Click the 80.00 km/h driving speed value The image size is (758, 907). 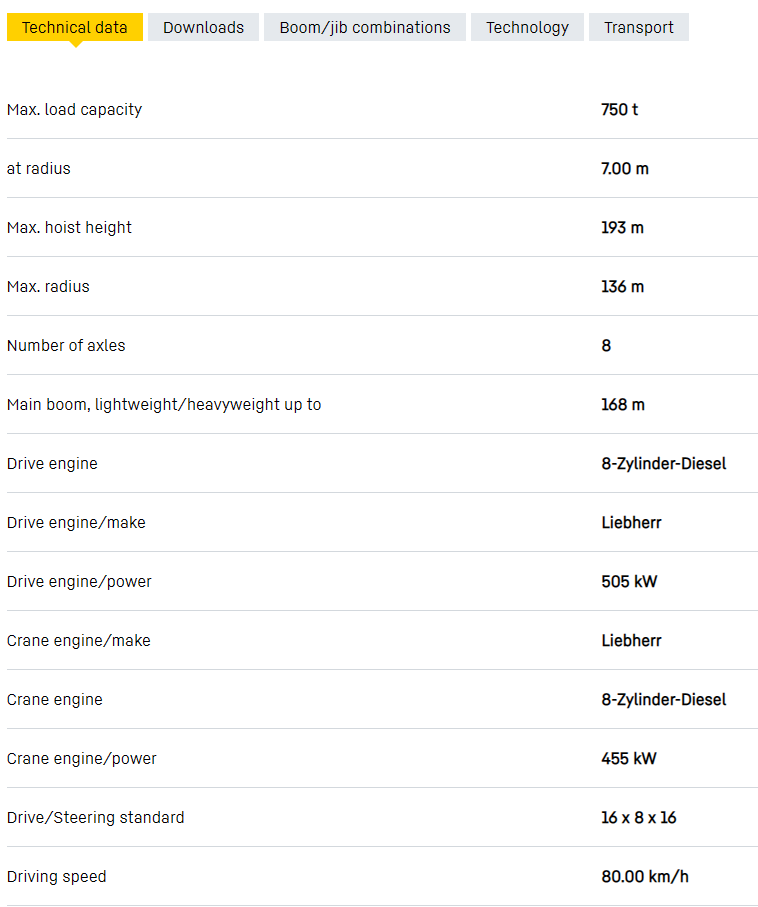pos(645,876)
